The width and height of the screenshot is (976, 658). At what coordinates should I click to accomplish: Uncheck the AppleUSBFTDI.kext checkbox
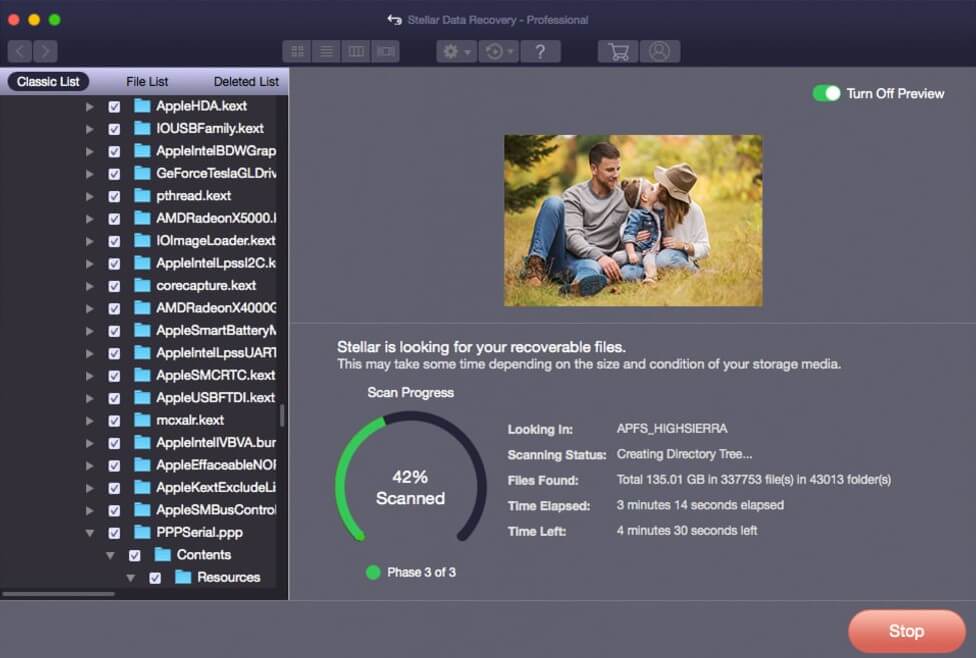114,398
